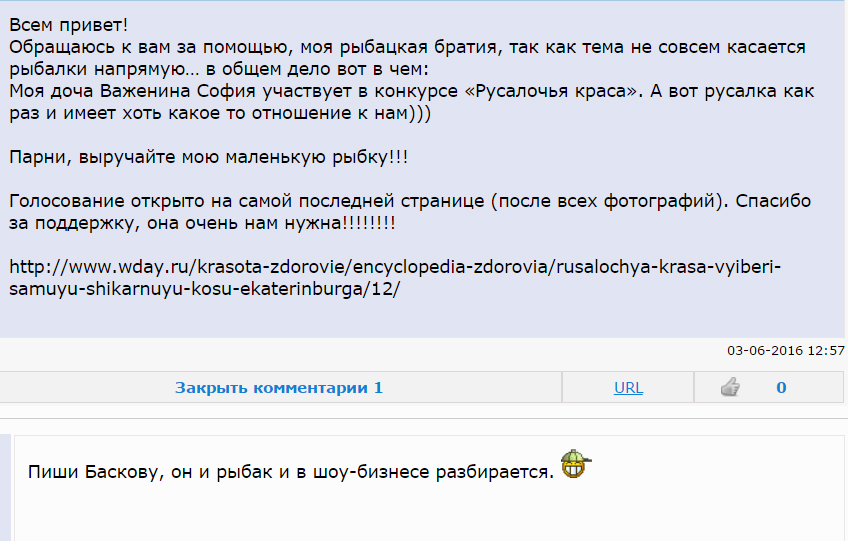Collapse comments via "Закрыть комментарии 1"
848x541 pixels.
click(279, 388)
